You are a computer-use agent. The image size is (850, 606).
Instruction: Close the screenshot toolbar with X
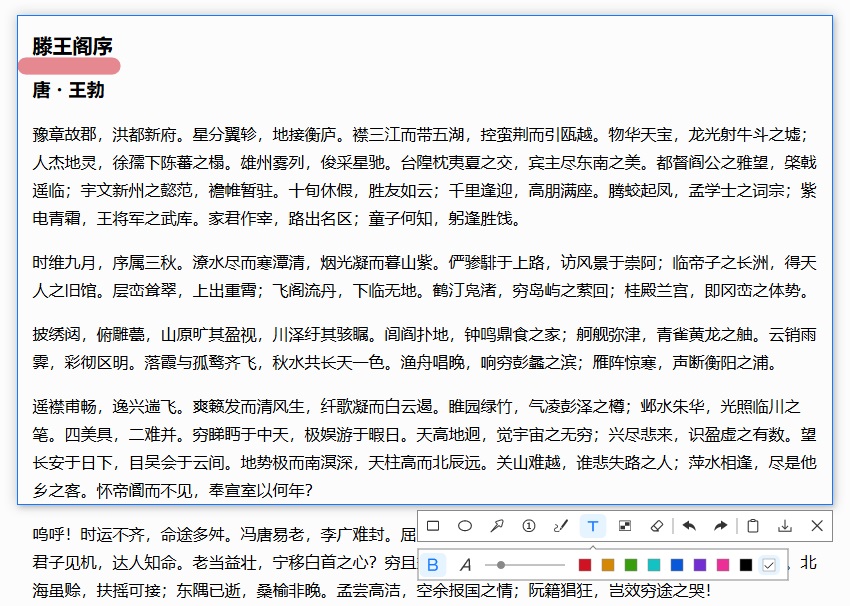[x=817, y=526]
